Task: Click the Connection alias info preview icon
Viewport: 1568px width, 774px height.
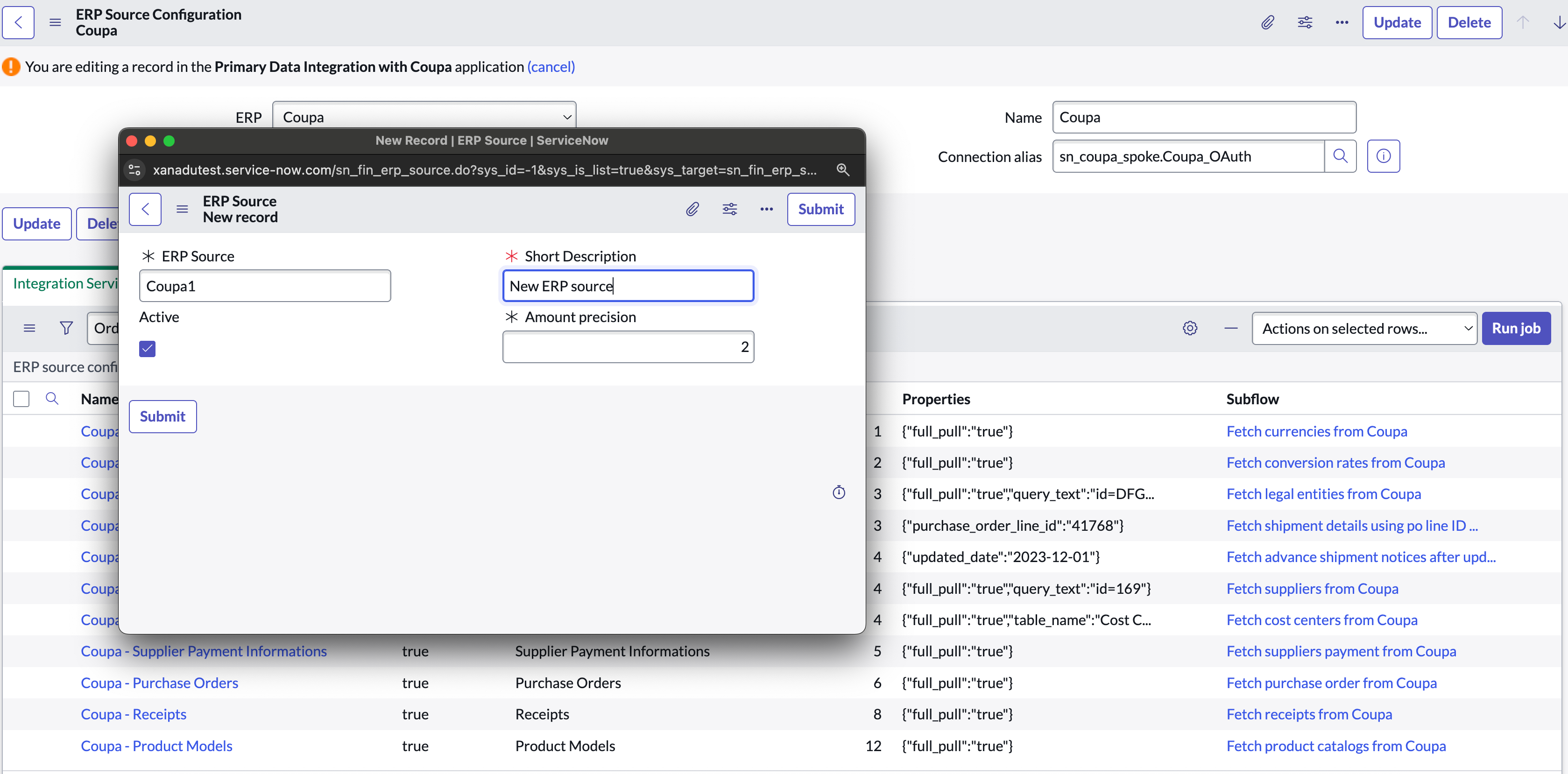Action: point(1383,156)
